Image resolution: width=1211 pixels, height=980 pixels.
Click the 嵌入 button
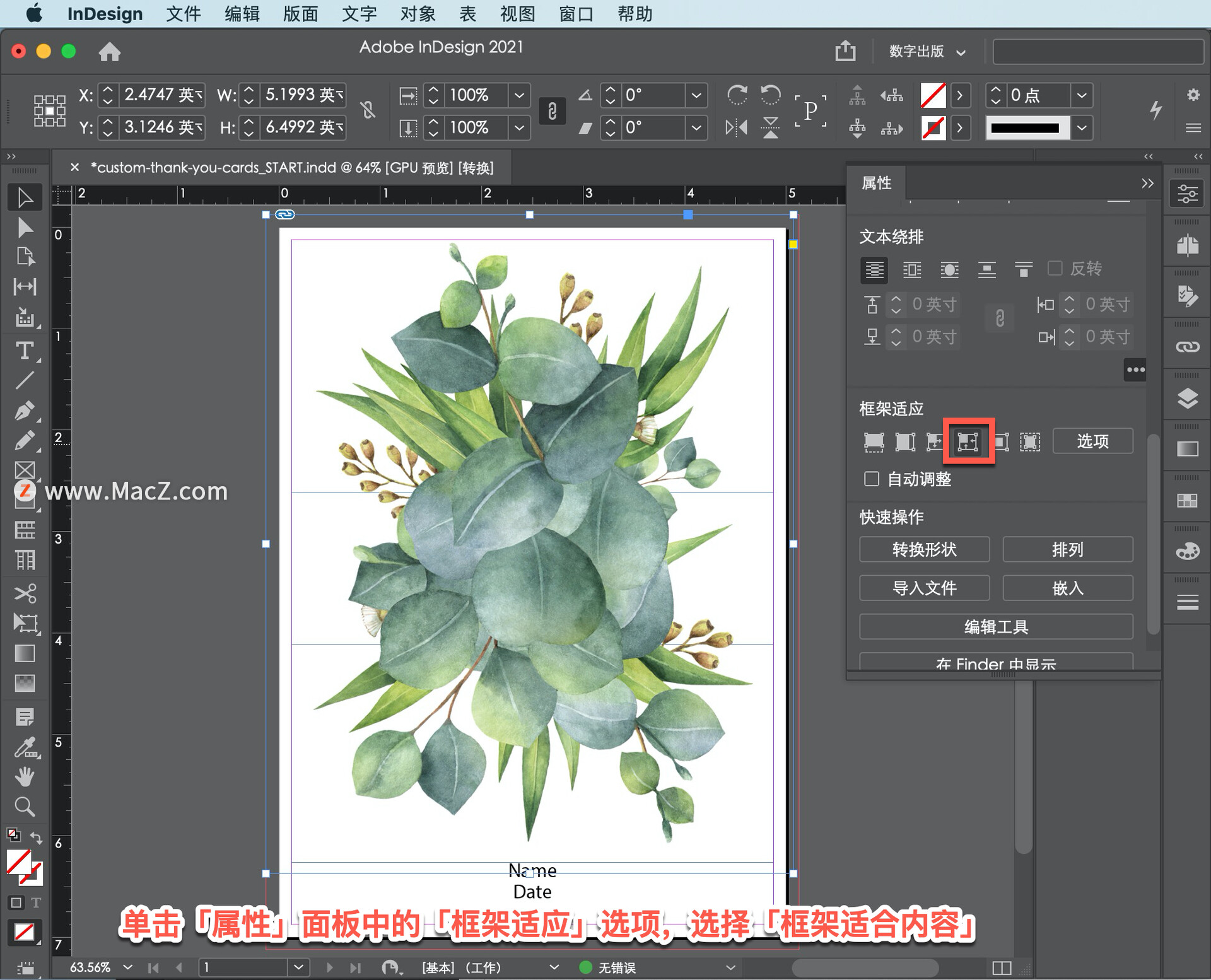pos(1067,588)
